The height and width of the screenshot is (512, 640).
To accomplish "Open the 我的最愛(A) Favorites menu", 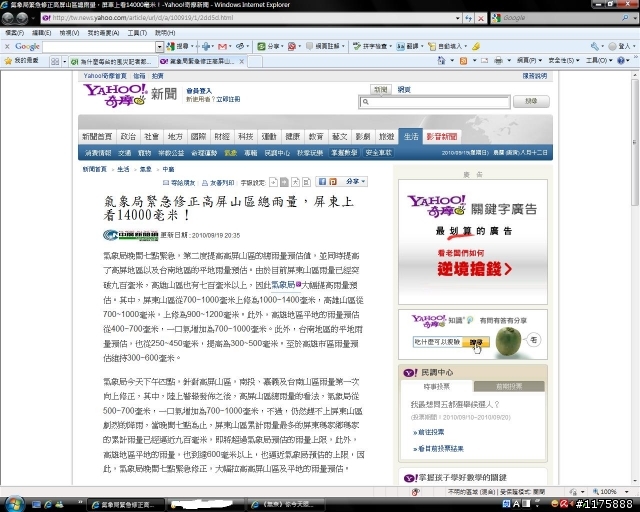I will click(103, 33).
